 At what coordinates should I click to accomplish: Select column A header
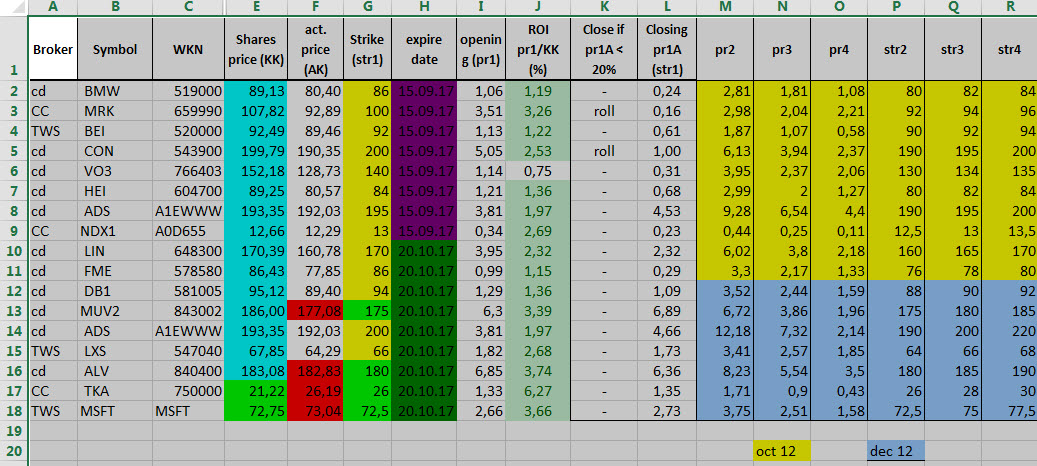53,7
